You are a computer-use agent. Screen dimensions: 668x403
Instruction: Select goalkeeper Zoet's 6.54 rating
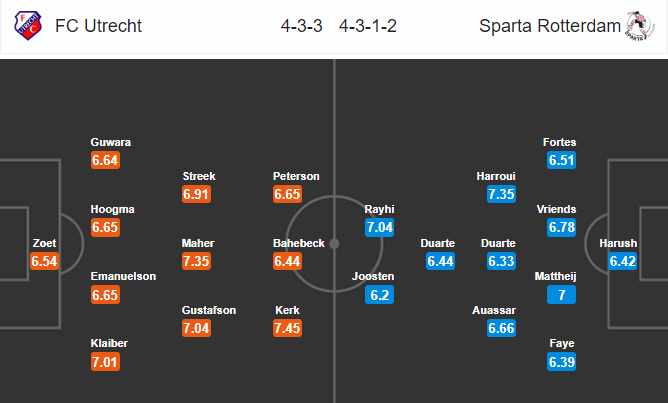(x=44, y=261)
